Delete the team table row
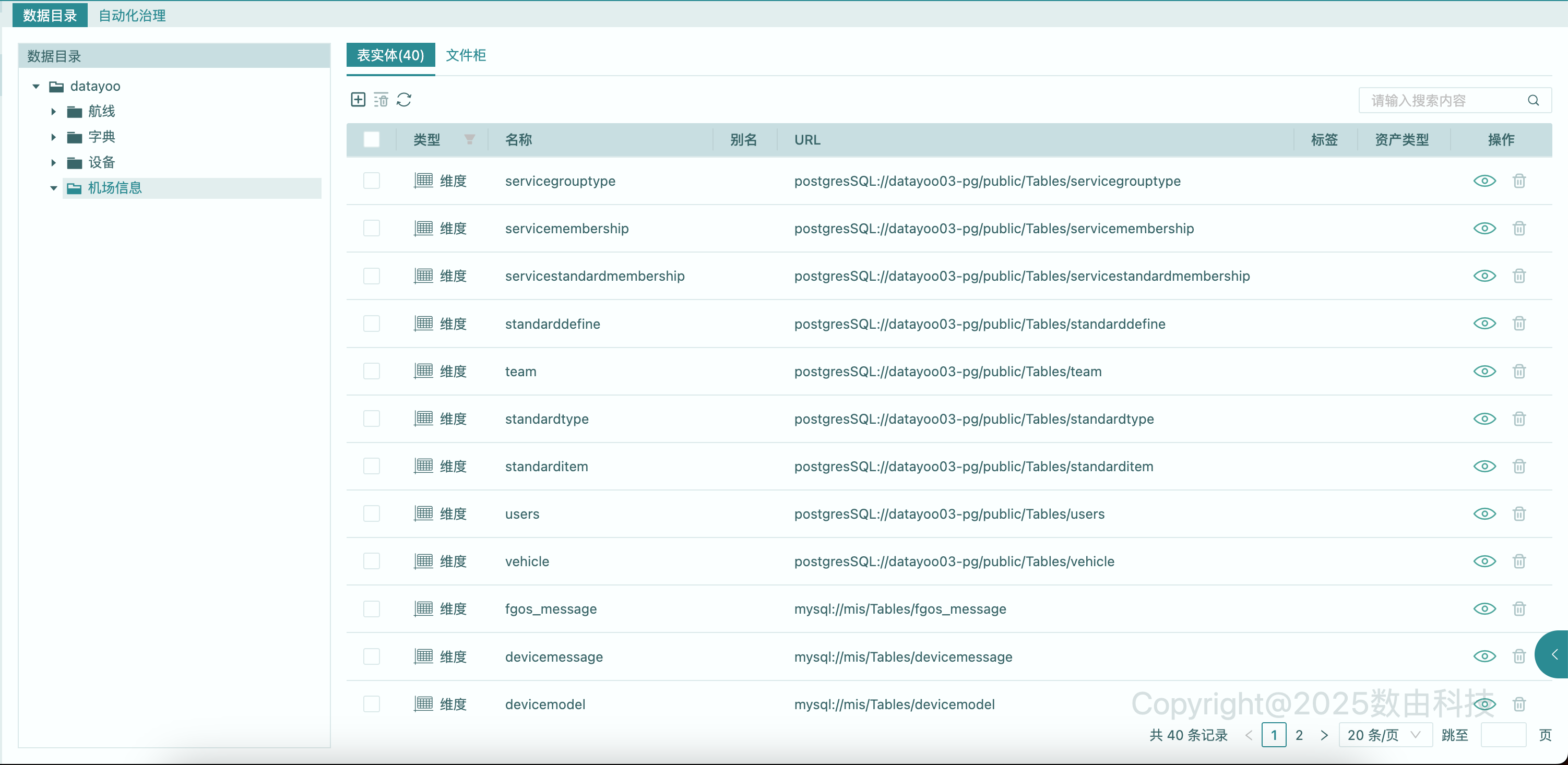Screen dimensions: 1568x765 click(1519, 371)
